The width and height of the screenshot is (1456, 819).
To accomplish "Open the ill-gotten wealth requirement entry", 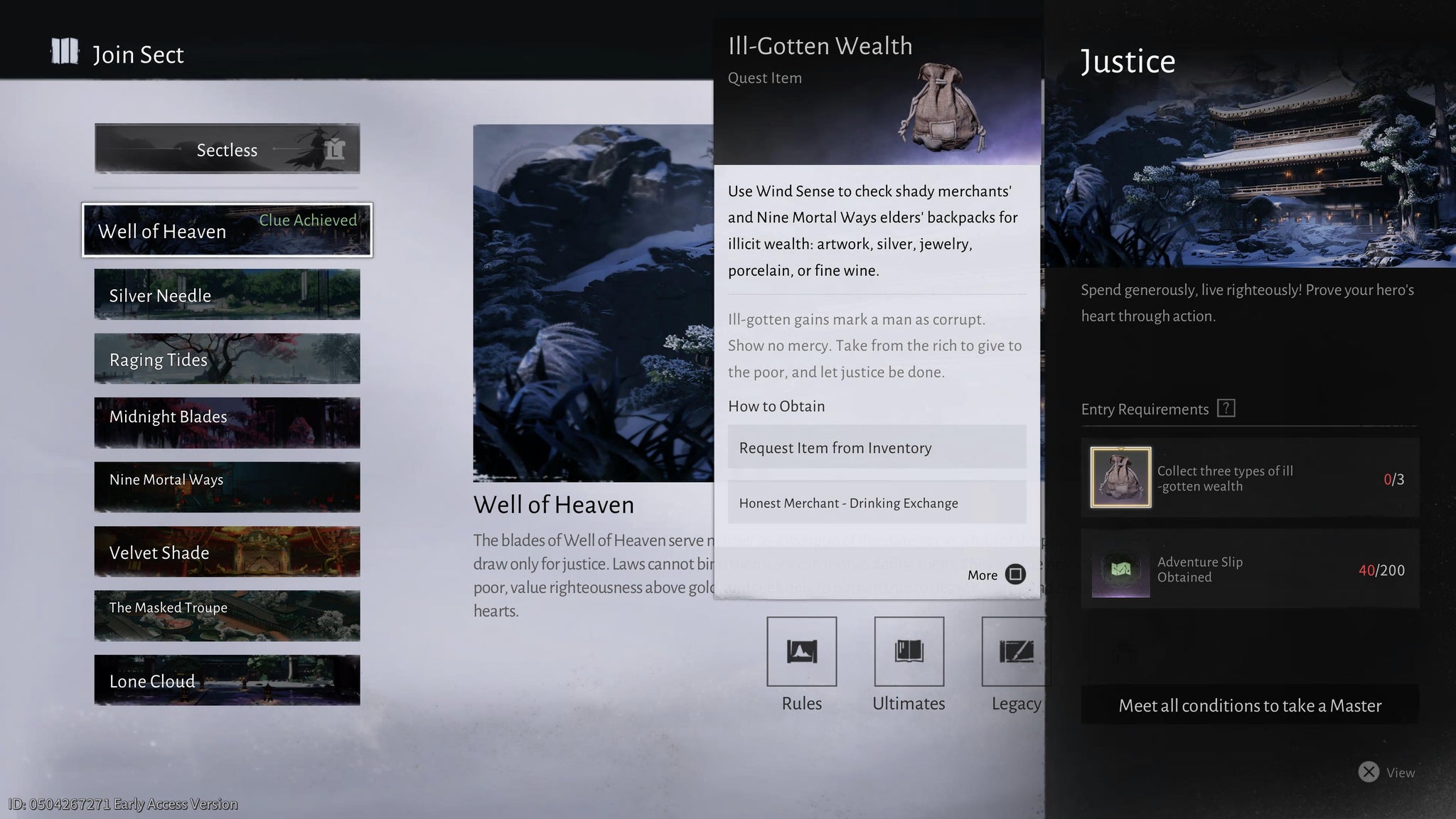I will pyautogui.click(x=1250, y=478).
